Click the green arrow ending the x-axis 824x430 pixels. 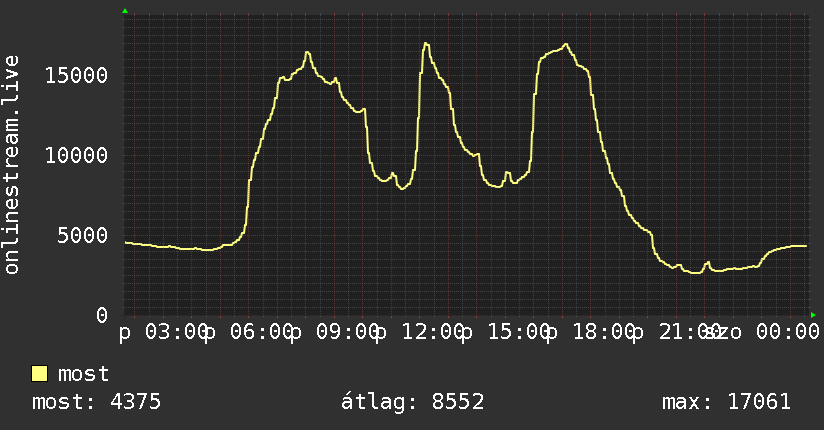click(813, 315)
